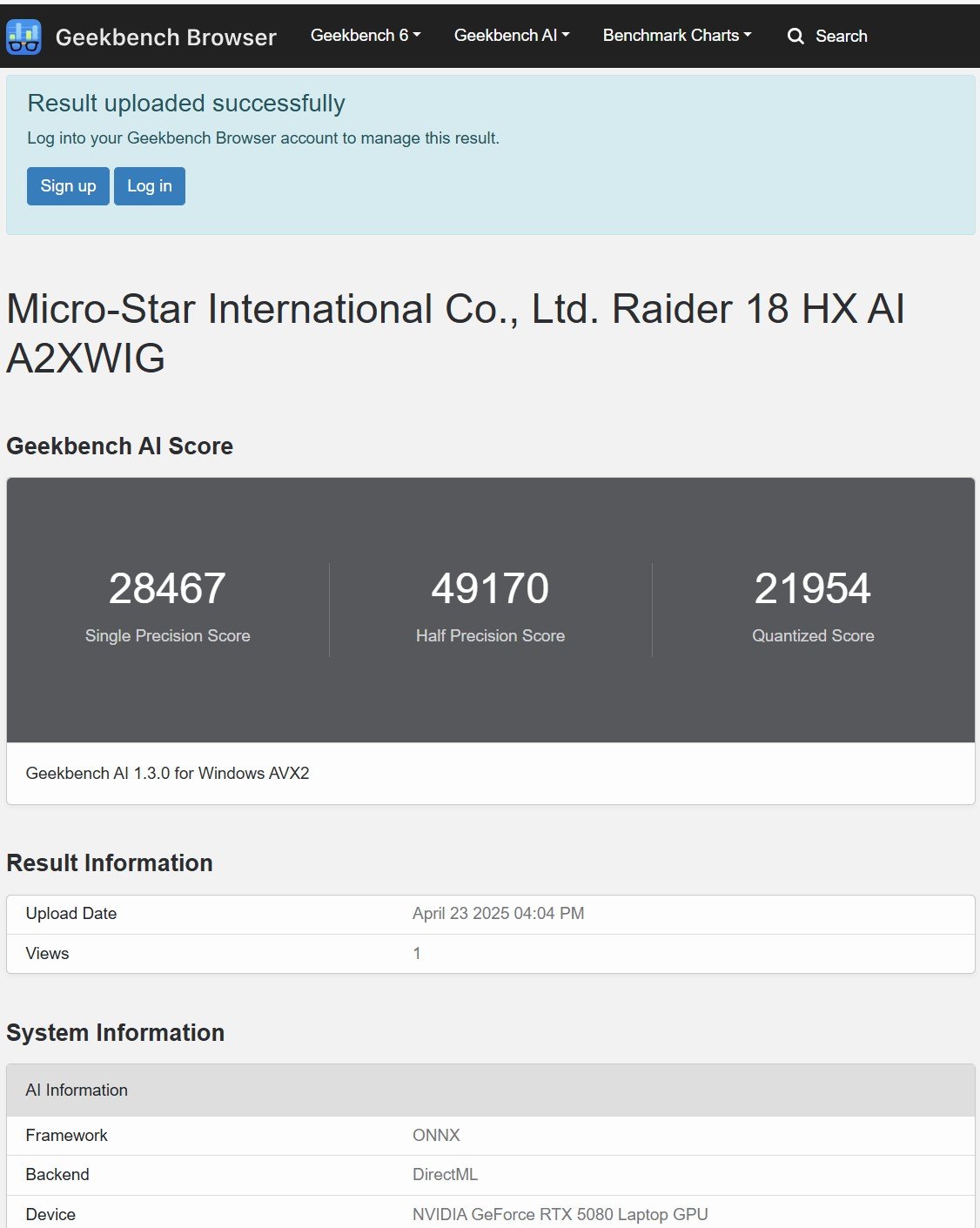The width and height of the screenshot is (980, 1228).
Task: Select the 49170 half precision value
Action: 490,588
